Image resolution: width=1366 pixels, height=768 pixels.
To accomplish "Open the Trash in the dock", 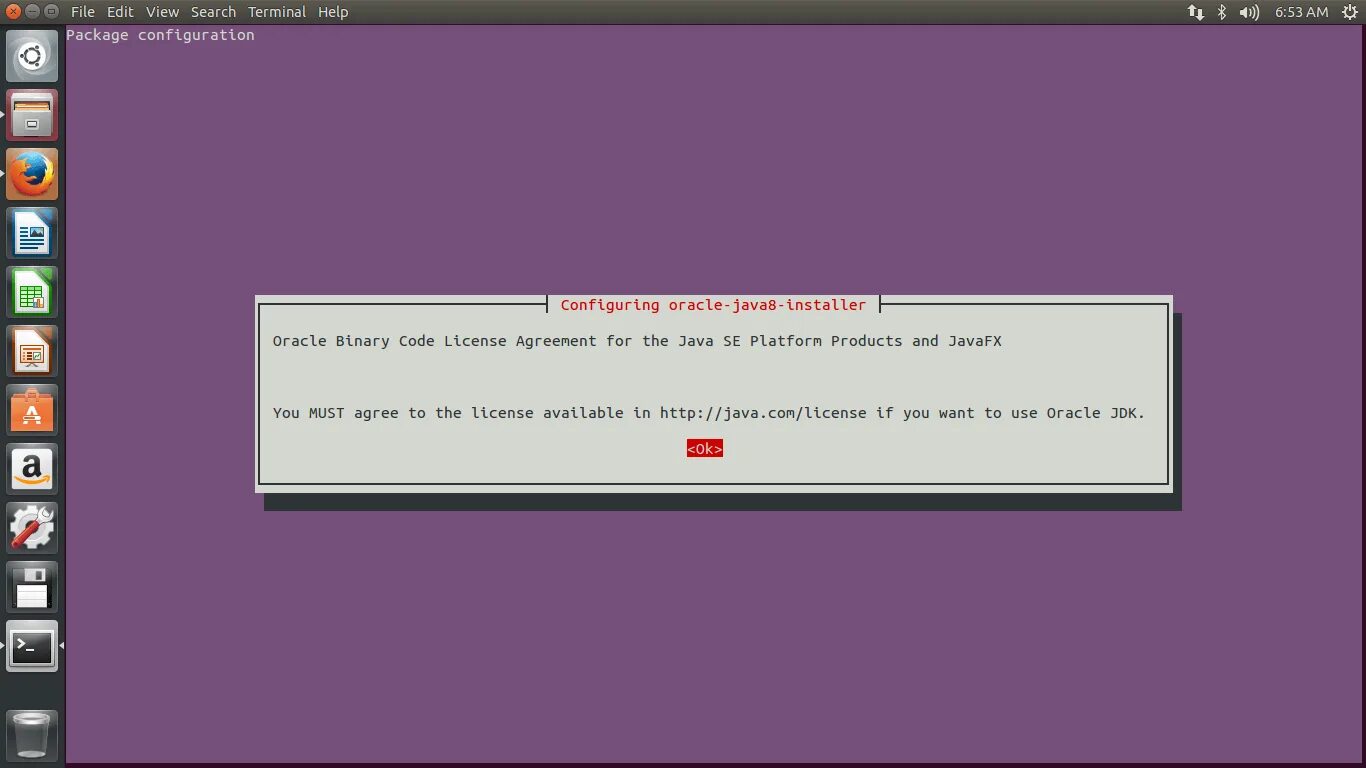I will point(32,735).
